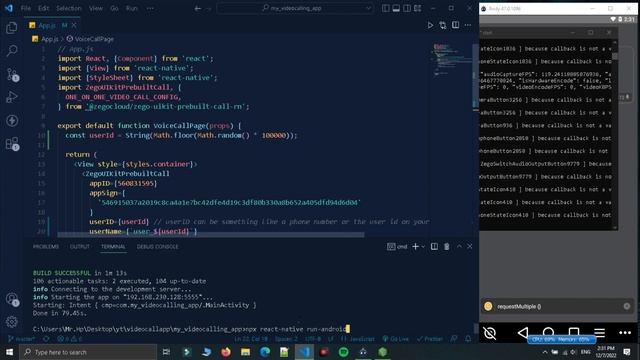Click VoiceCallPage in the breadcrumb

(94, 39)
